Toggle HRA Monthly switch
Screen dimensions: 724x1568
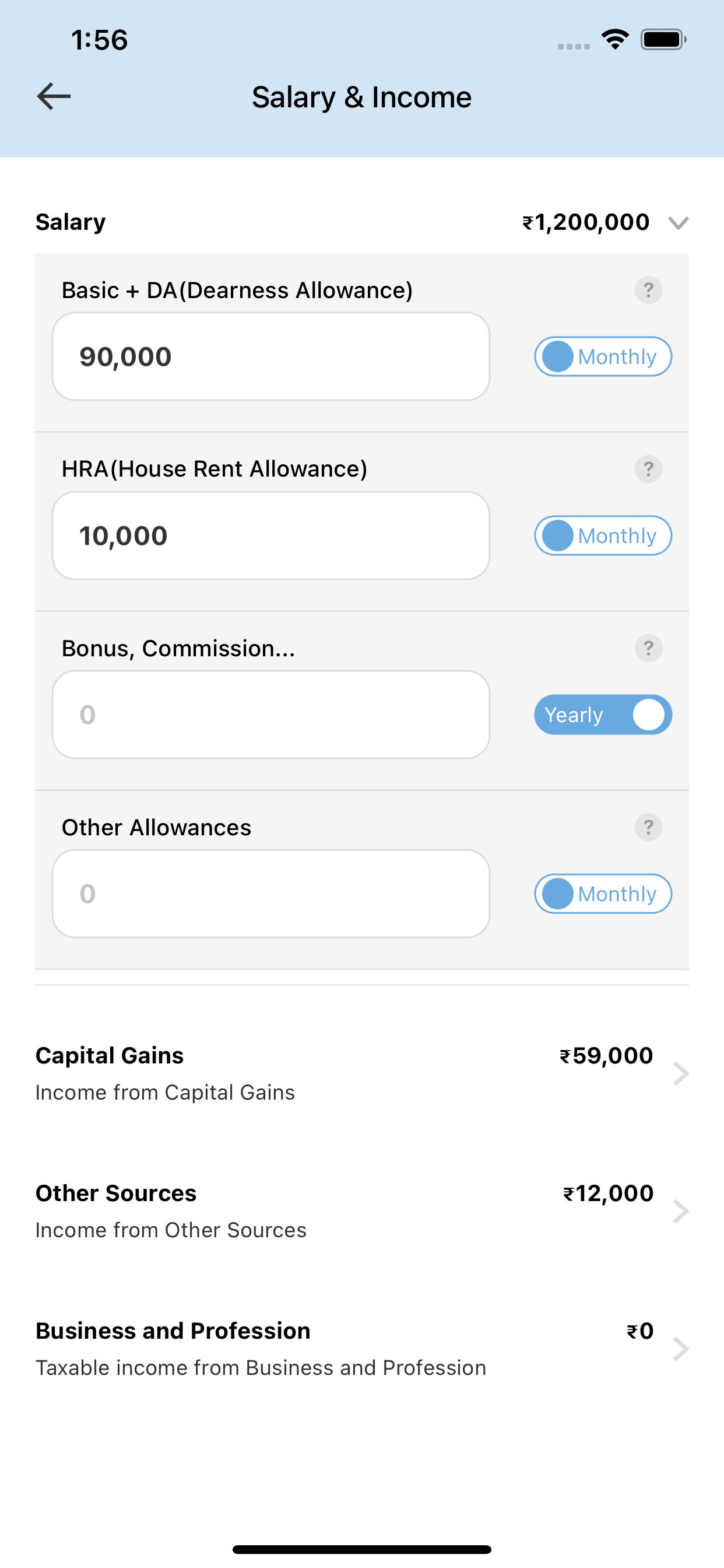(x=603, y=535)
